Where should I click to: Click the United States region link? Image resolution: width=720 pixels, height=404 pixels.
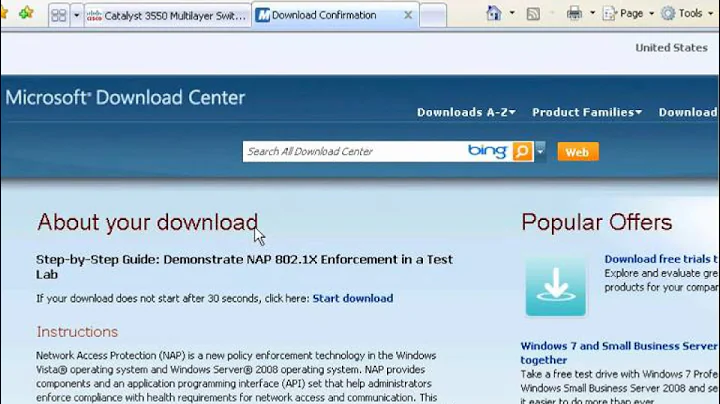tap(671, 48)
